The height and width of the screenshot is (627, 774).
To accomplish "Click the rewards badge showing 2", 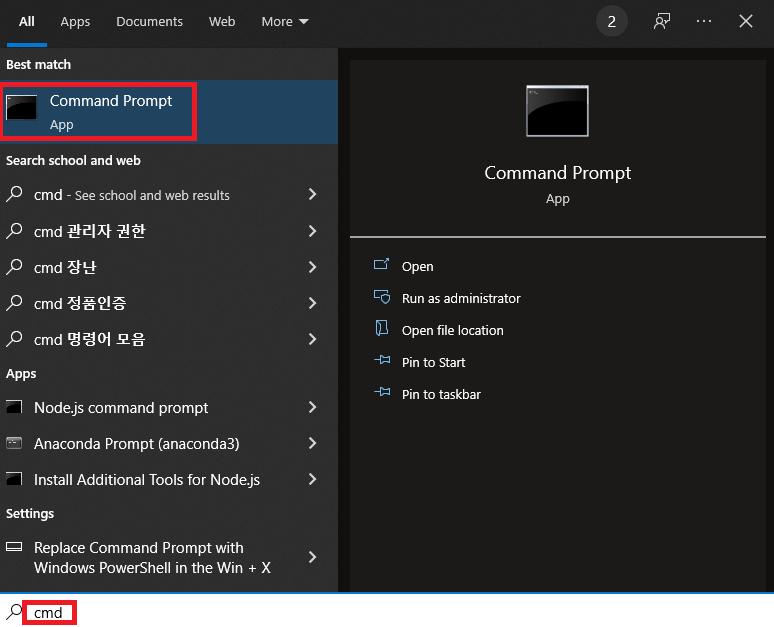I will [x=612, y=21].
